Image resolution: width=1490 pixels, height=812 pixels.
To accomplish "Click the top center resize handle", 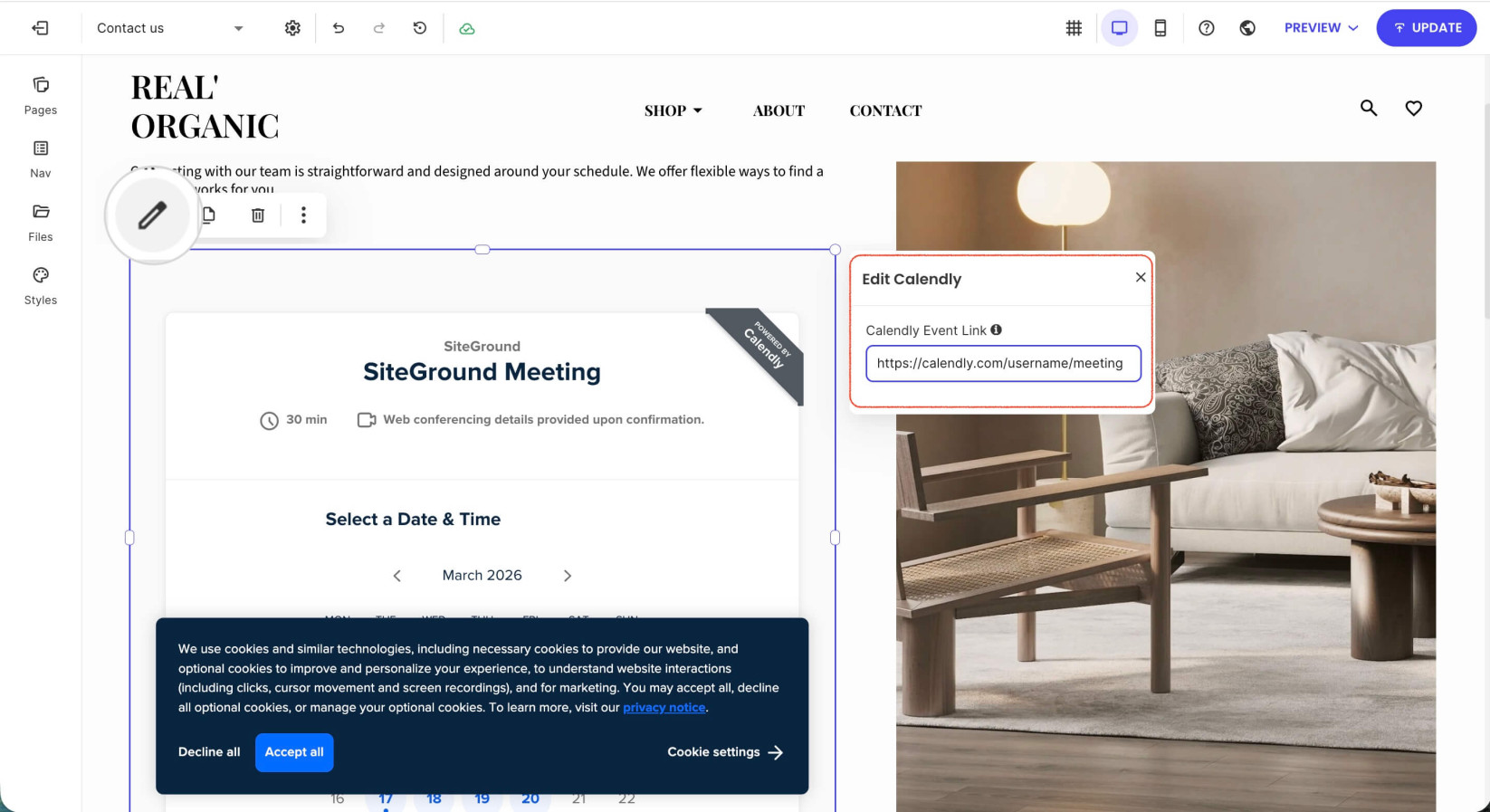I will point(482,250).
